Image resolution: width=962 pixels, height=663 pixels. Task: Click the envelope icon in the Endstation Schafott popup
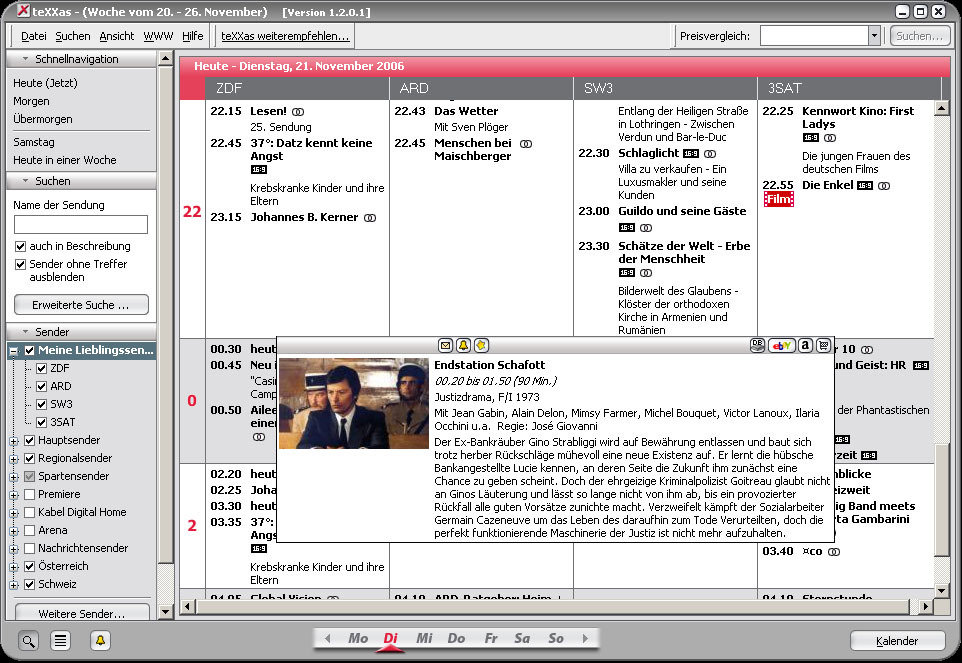tap(445, 346)
